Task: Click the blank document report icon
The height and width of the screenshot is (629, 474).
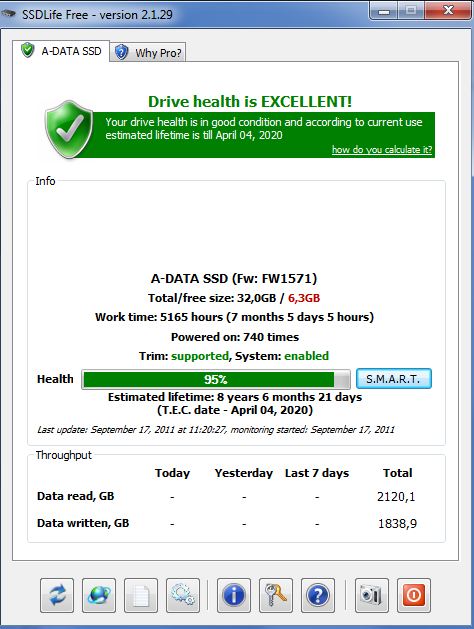Action: click(141, 595)
